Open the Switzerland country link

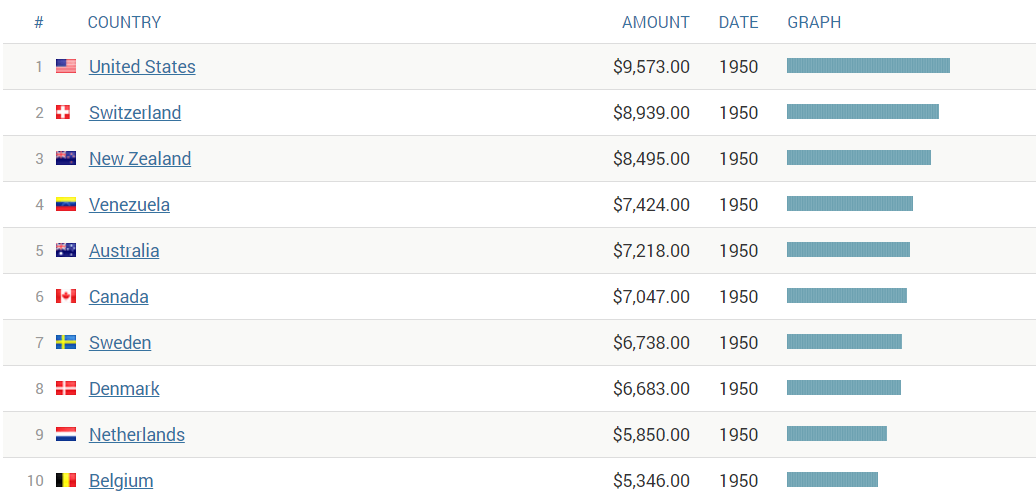click(135, 113)
